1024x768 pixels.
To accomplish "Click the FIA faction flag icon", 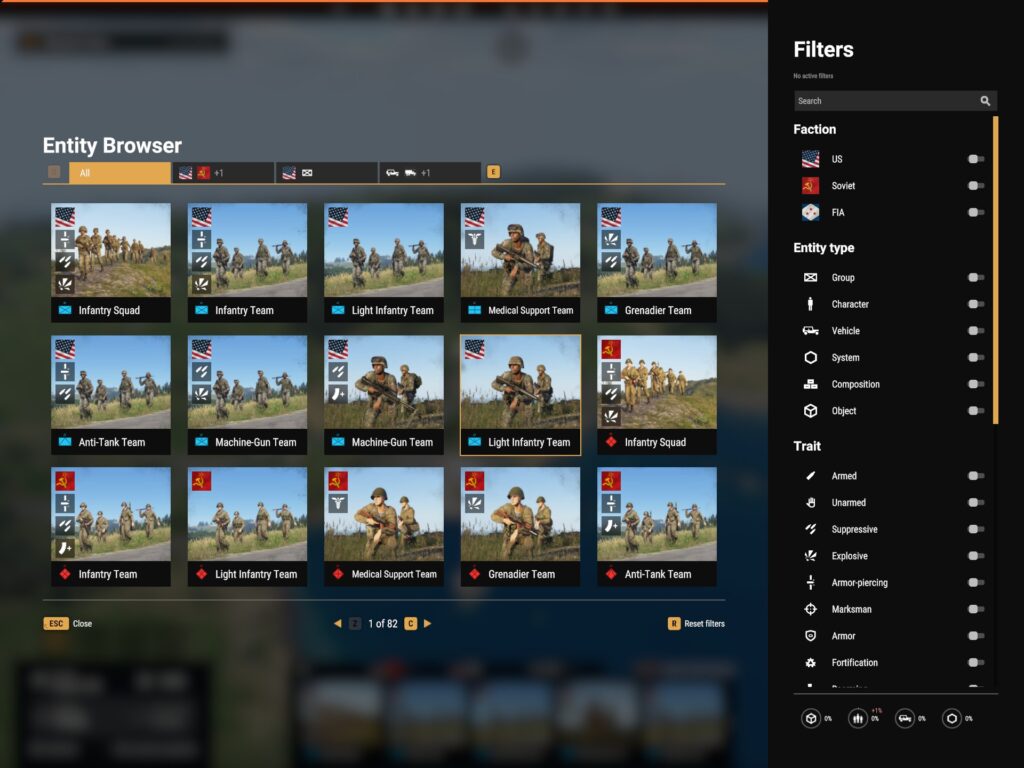I will click(x=811, y=212).
